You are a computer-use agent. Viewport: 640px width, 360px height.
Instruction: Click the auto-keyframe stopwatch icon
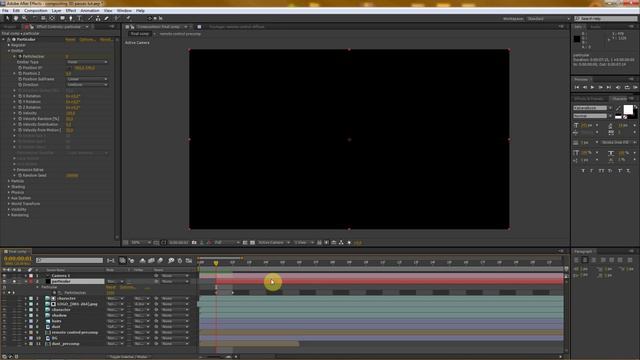180,260
